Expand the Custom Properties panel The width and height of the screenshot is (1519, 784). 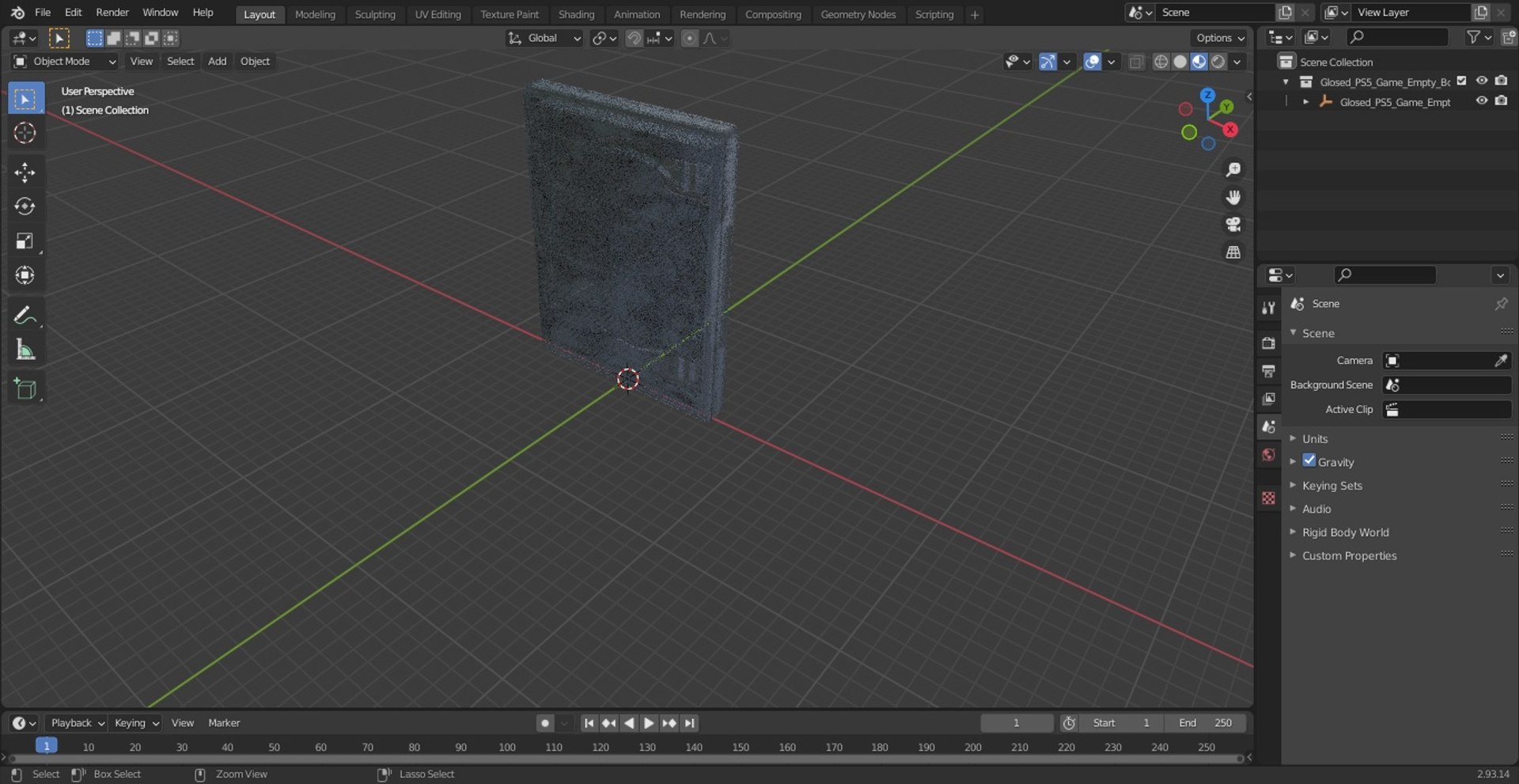[1349, 556]
